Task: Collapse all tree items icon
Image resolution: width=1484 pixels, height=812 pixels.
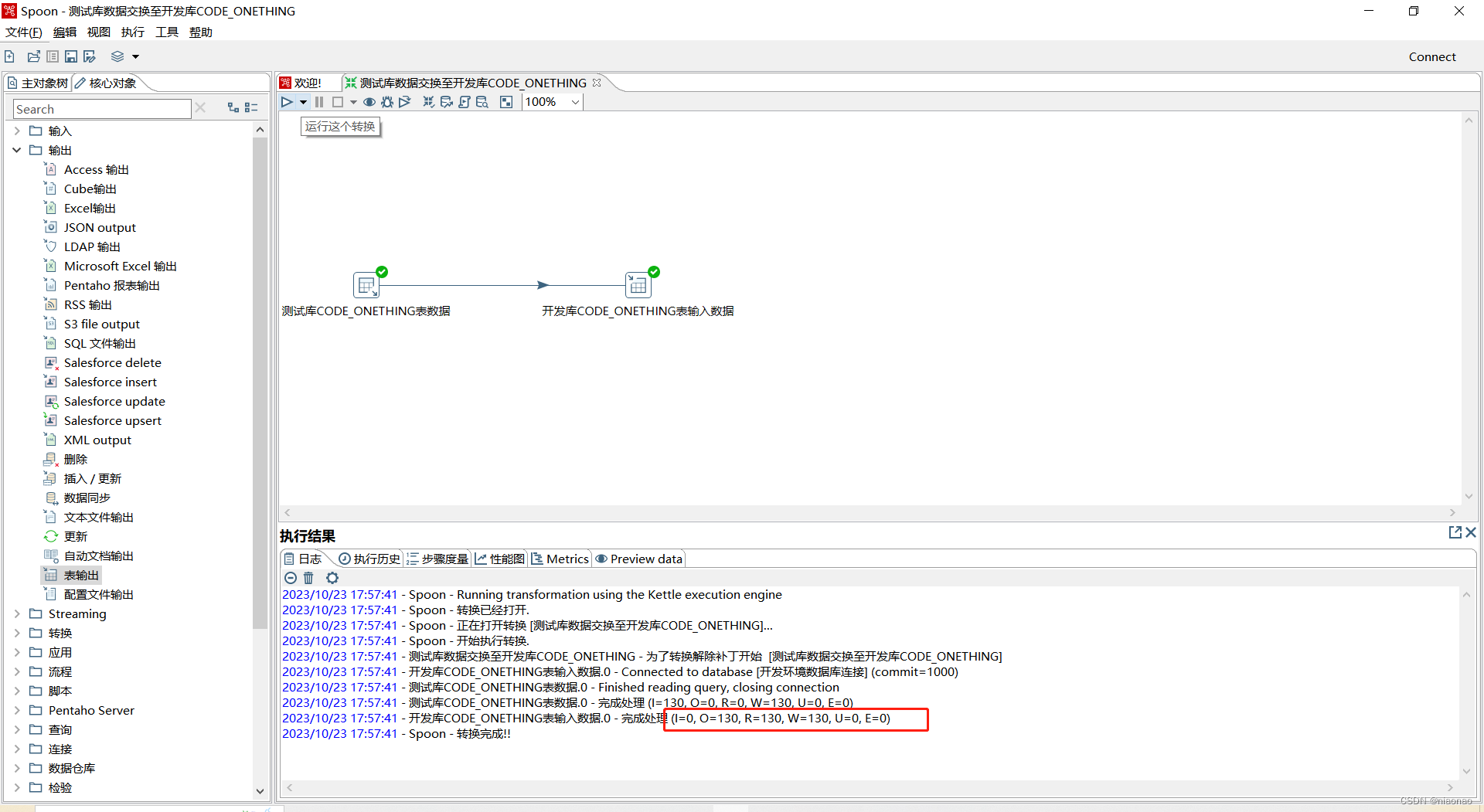Action: [251, 108]
